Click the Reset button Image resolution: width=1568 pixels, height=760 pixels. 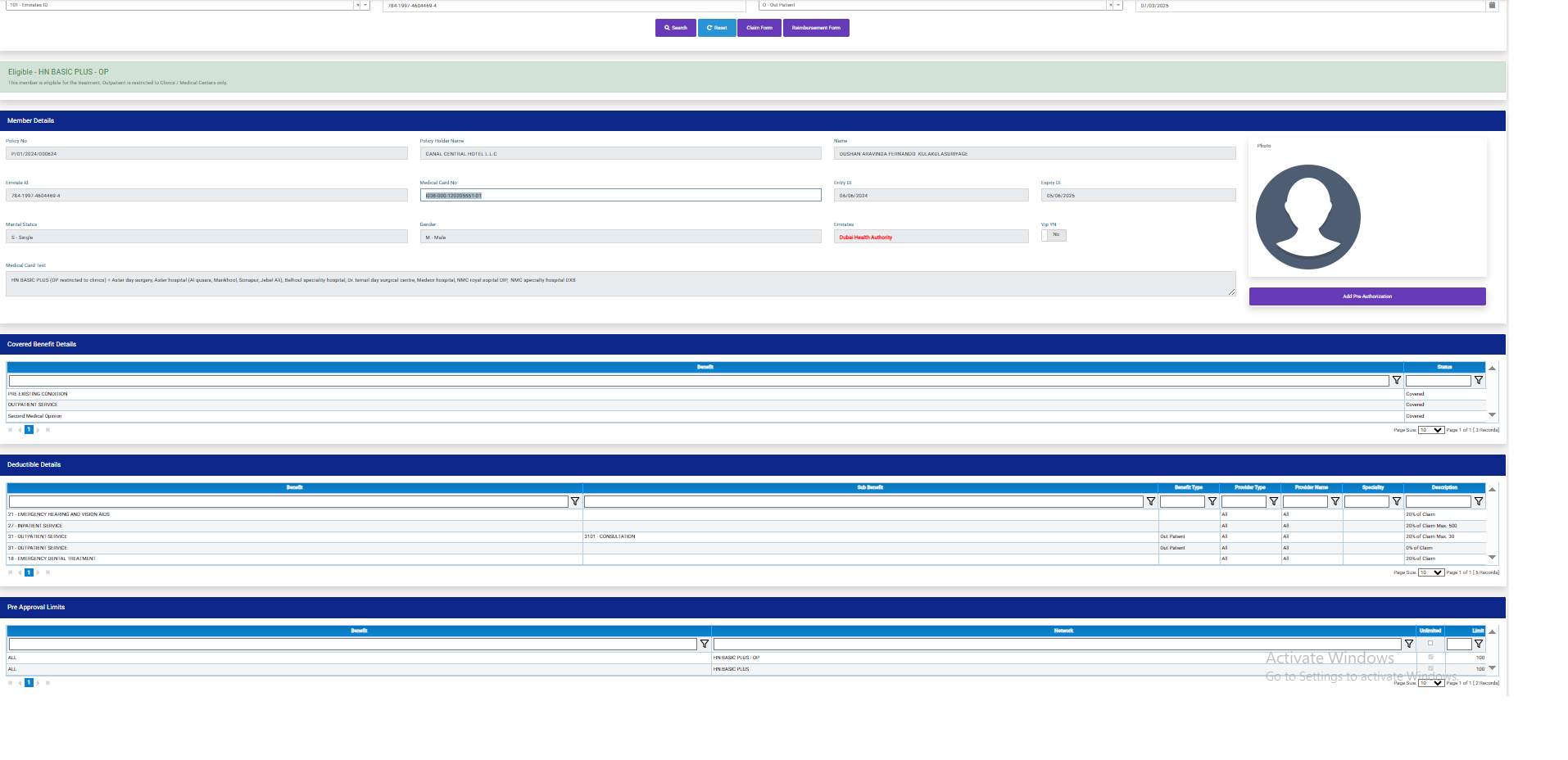pyautogui.click(x=717, y=28)
